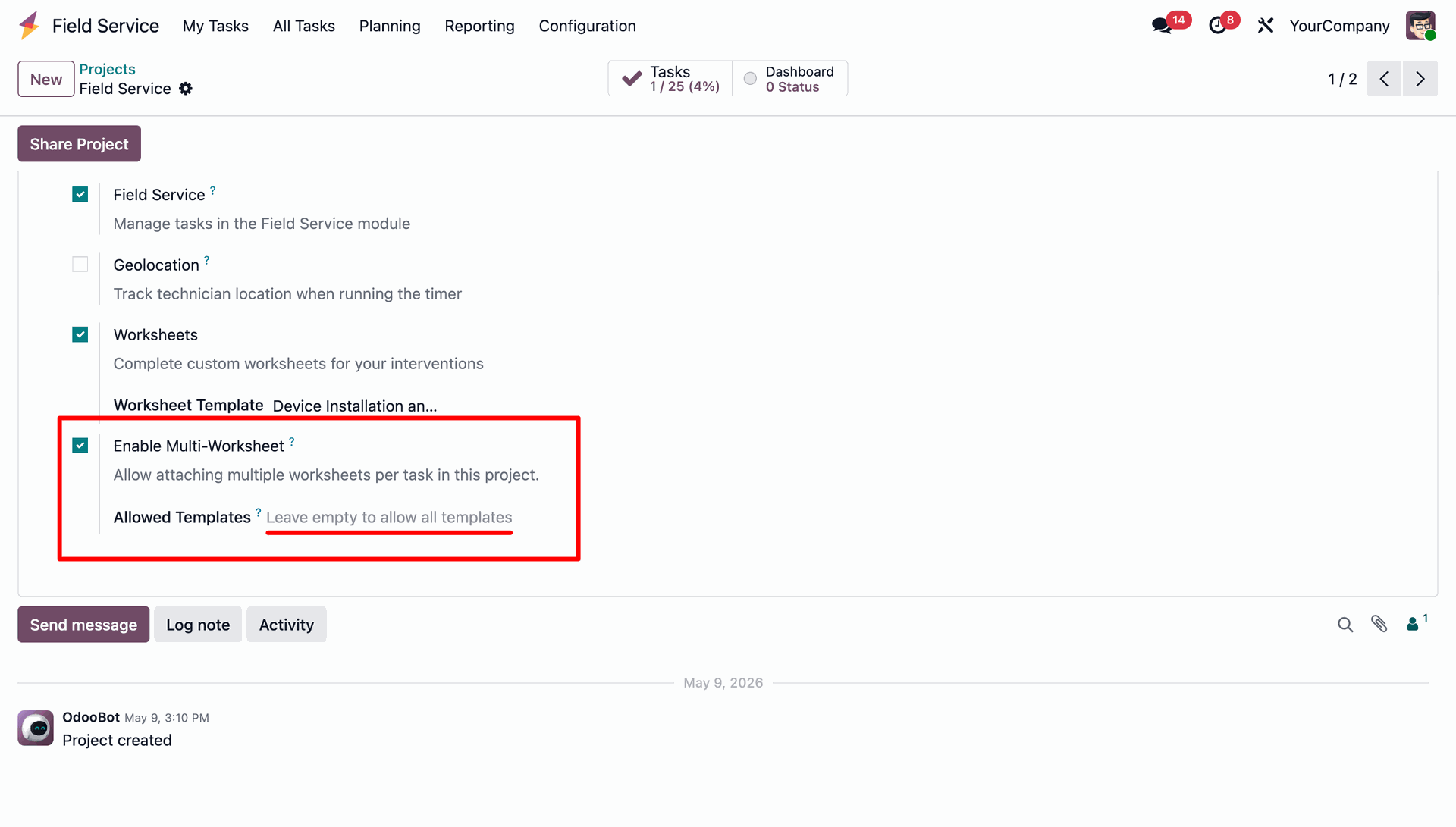The width and height of the screenshot is (1456, 827).
Task: Open the My Tasks menu
Action: pyautogui.click(x=215, y=26)
